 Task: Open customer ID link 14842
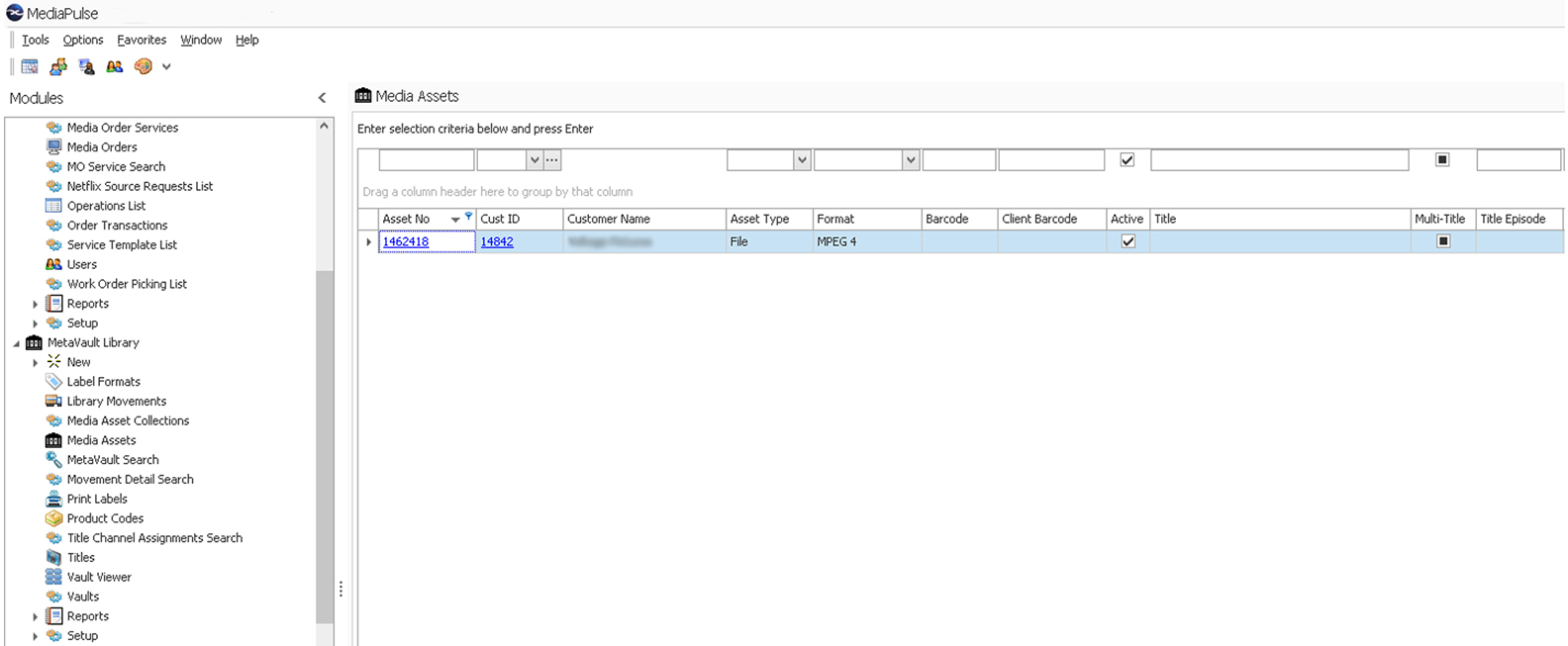click(497, 241)
